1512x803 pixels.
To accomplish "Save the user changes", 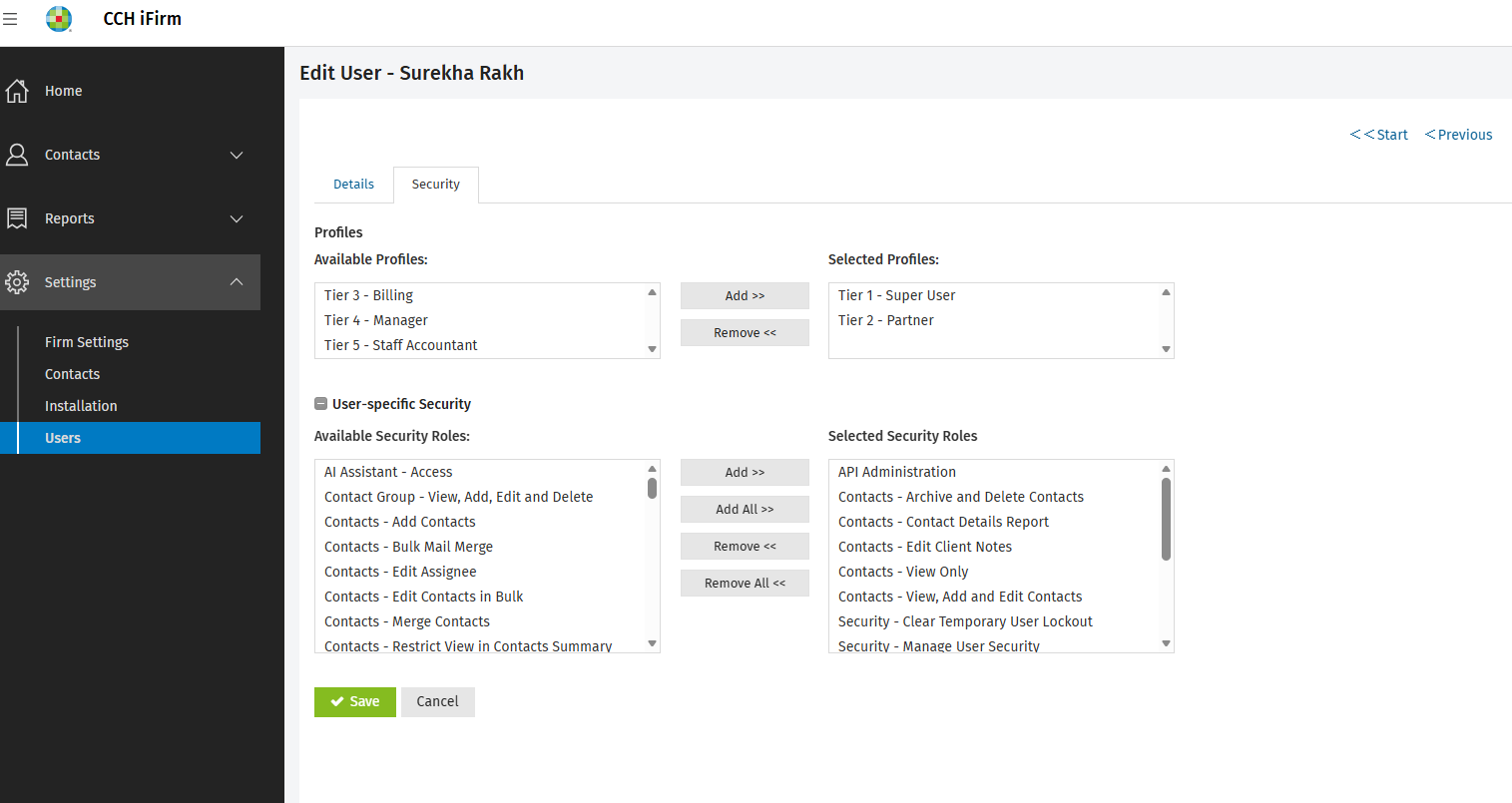I will (355, 702).
